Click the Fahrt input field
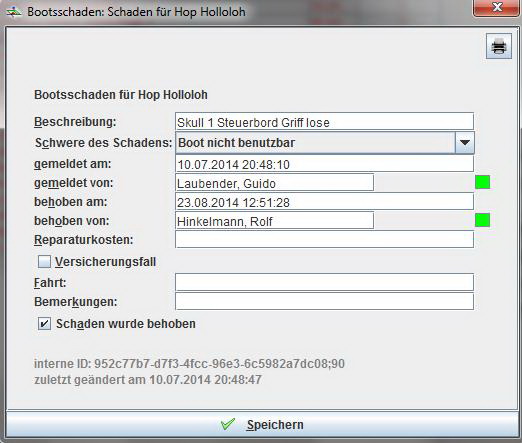Viewport: 522px width, 443px height. 324,282
